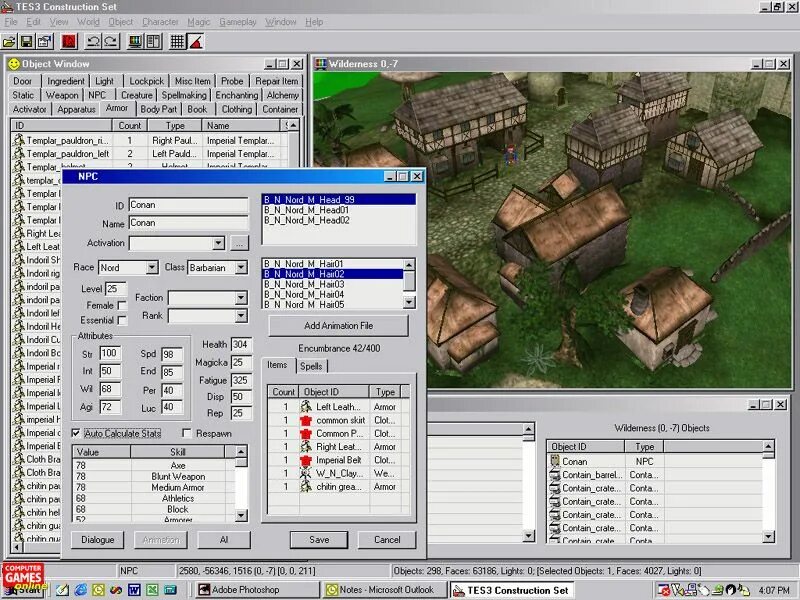Viewport: 800px width, 600px height.
Task: Open the World menu
Action: (88, 22)
